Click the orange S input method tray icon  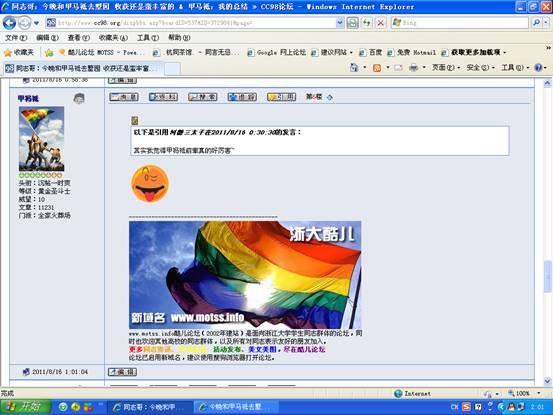click(466, 407)
